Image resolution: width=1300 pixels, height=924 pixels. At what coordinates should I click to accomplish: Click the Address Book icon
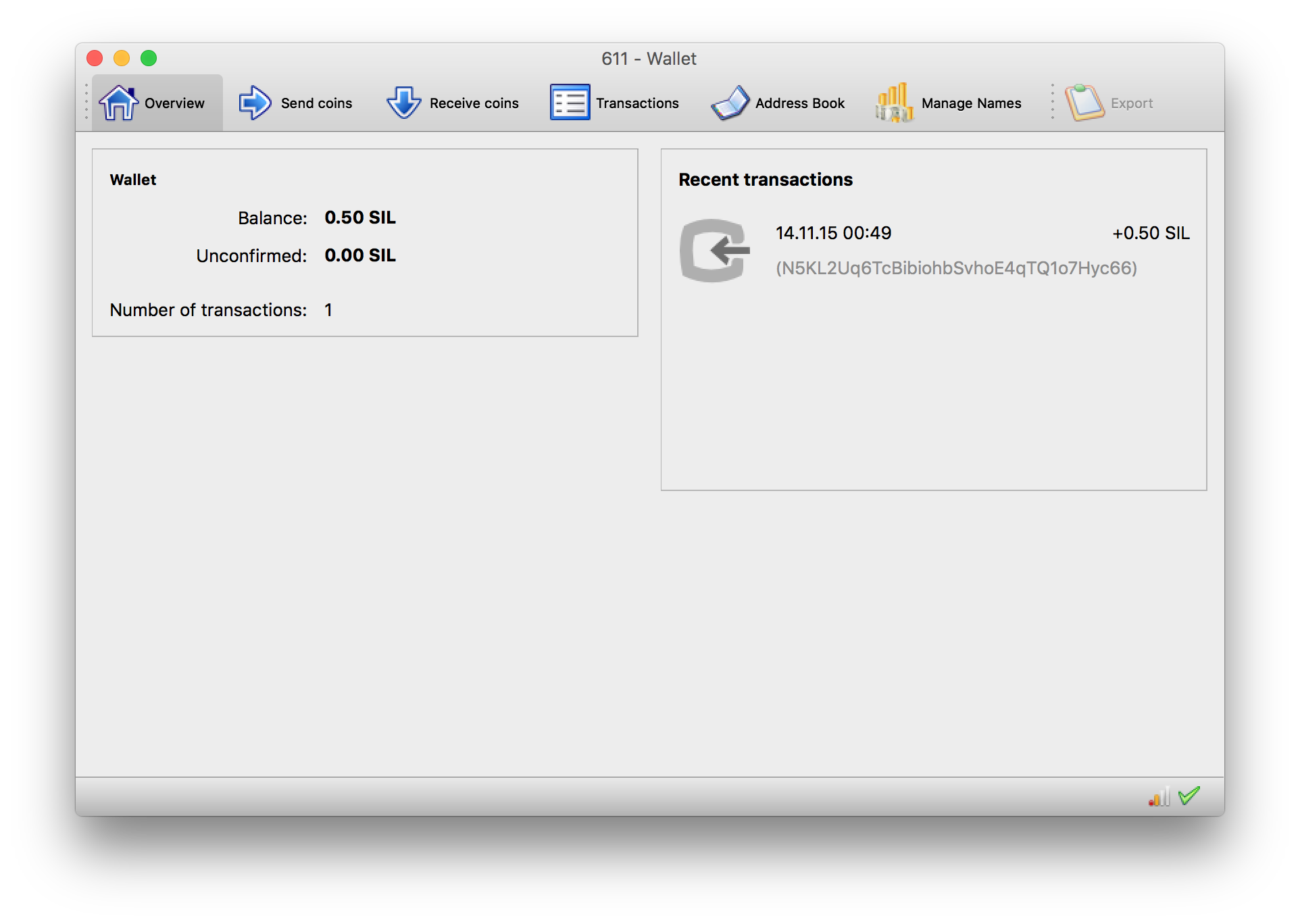tap(730, 103)
